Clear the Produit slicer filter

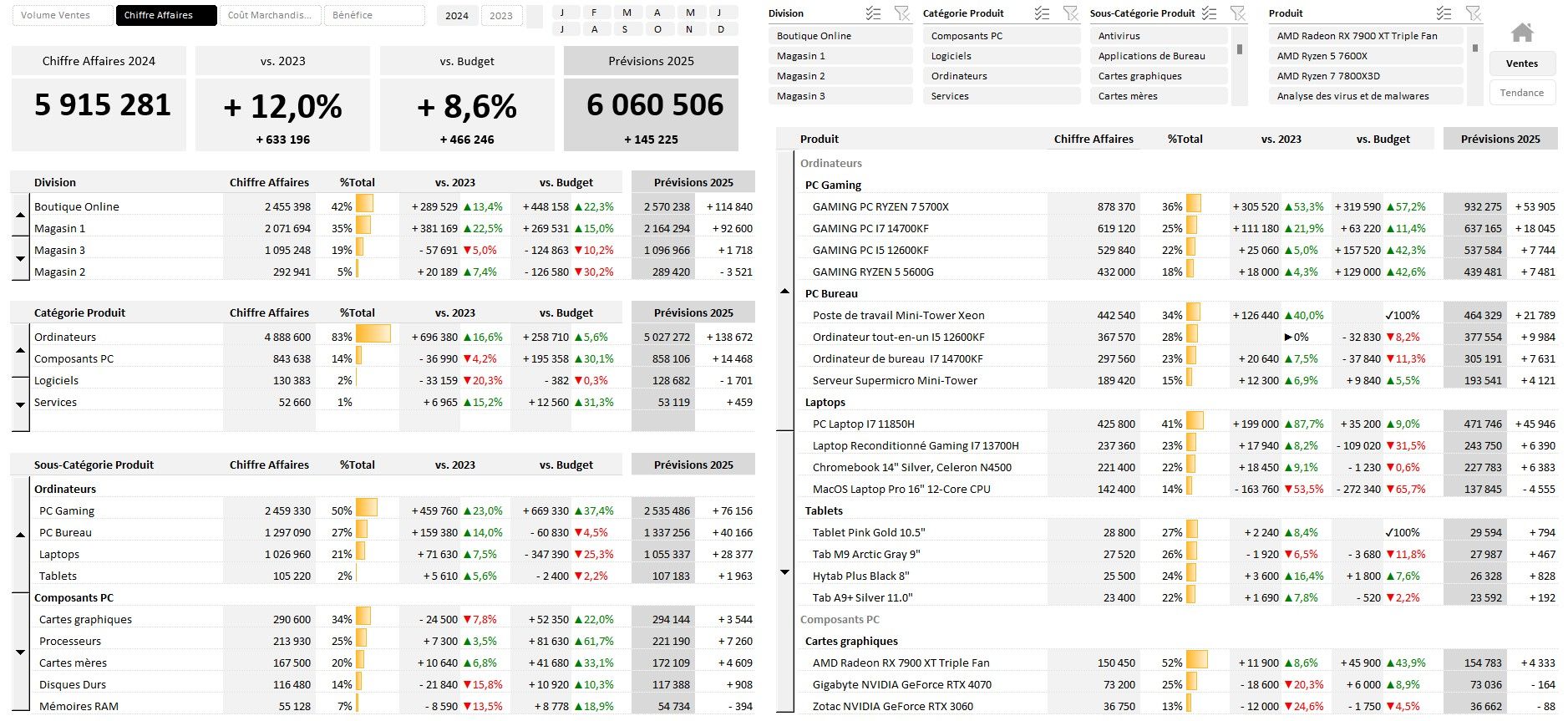[x=1473, y=13]
